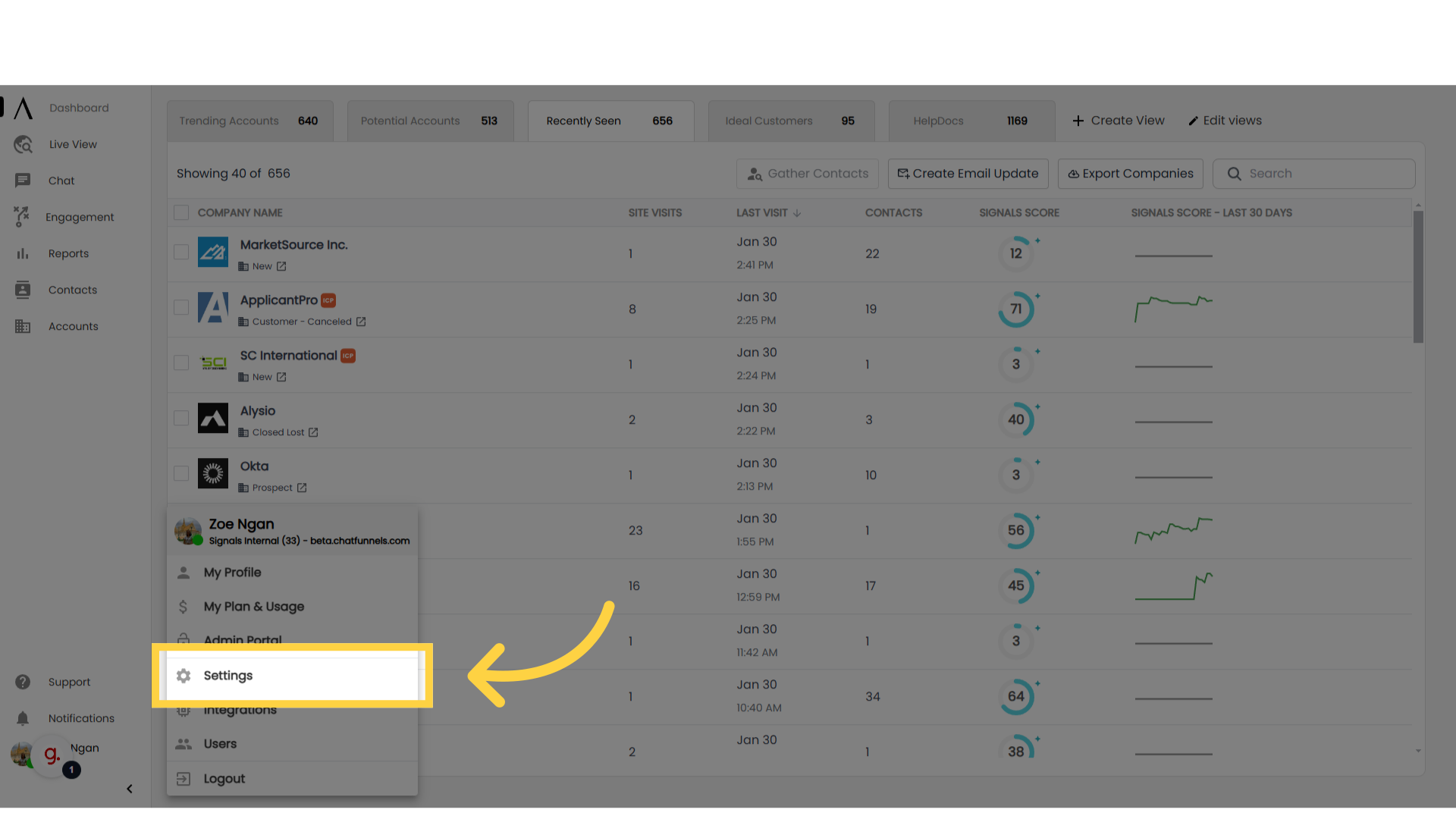The width and height of the screenshot is (1456, 819).
Task: Toggle the select-all checkbox in the header
Action: [181, 212]
